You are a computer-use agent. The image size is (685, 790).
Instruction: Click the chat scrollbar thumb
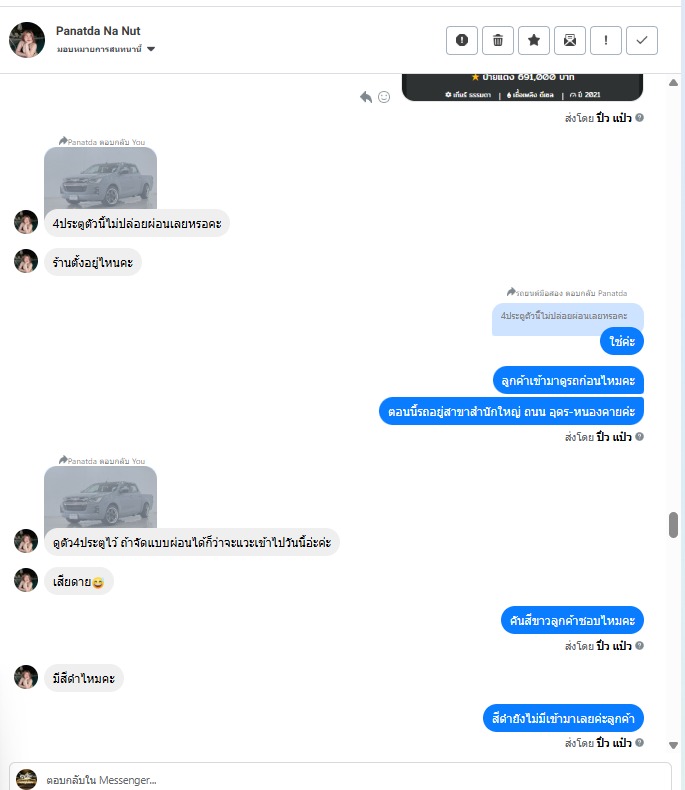point(673,525)
